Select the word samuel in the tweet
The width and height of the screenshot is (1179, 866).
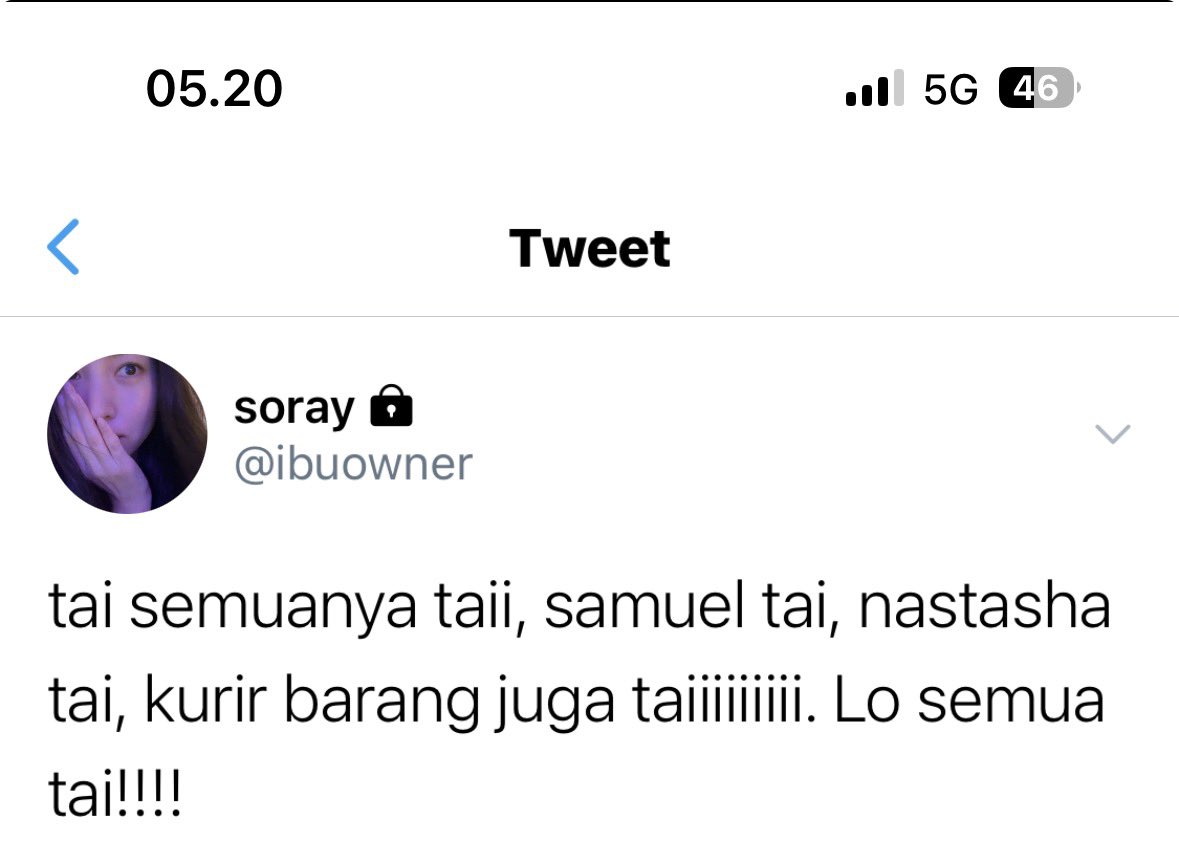tap(644, 606)
